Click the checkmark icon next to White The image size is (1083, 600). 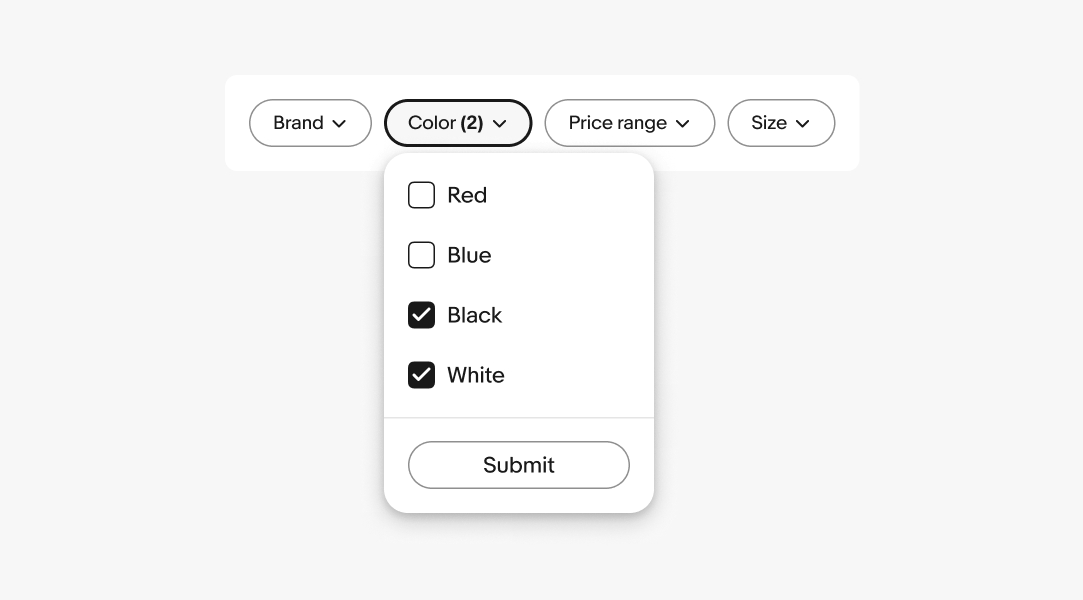click(x=421, y=375)
